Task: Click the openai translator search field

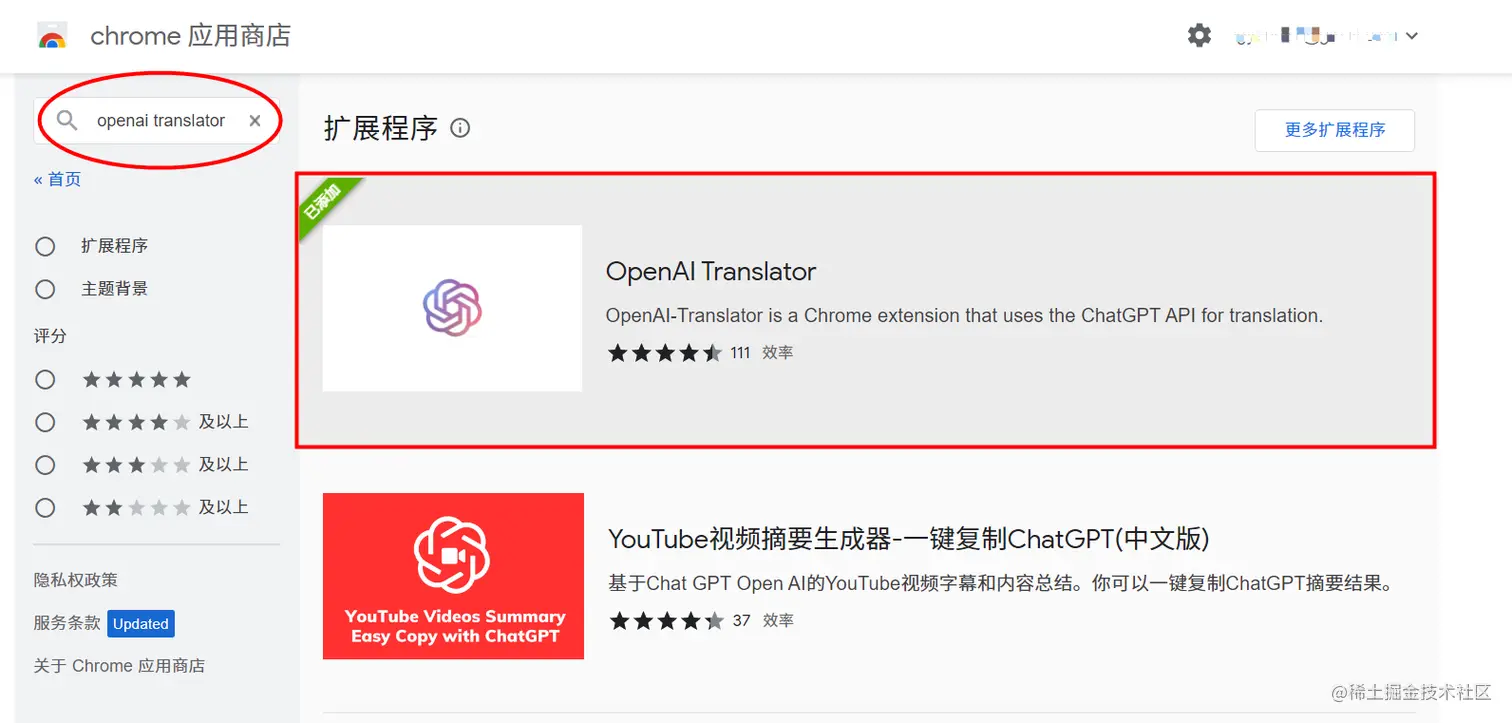Action: coord(160,121)
